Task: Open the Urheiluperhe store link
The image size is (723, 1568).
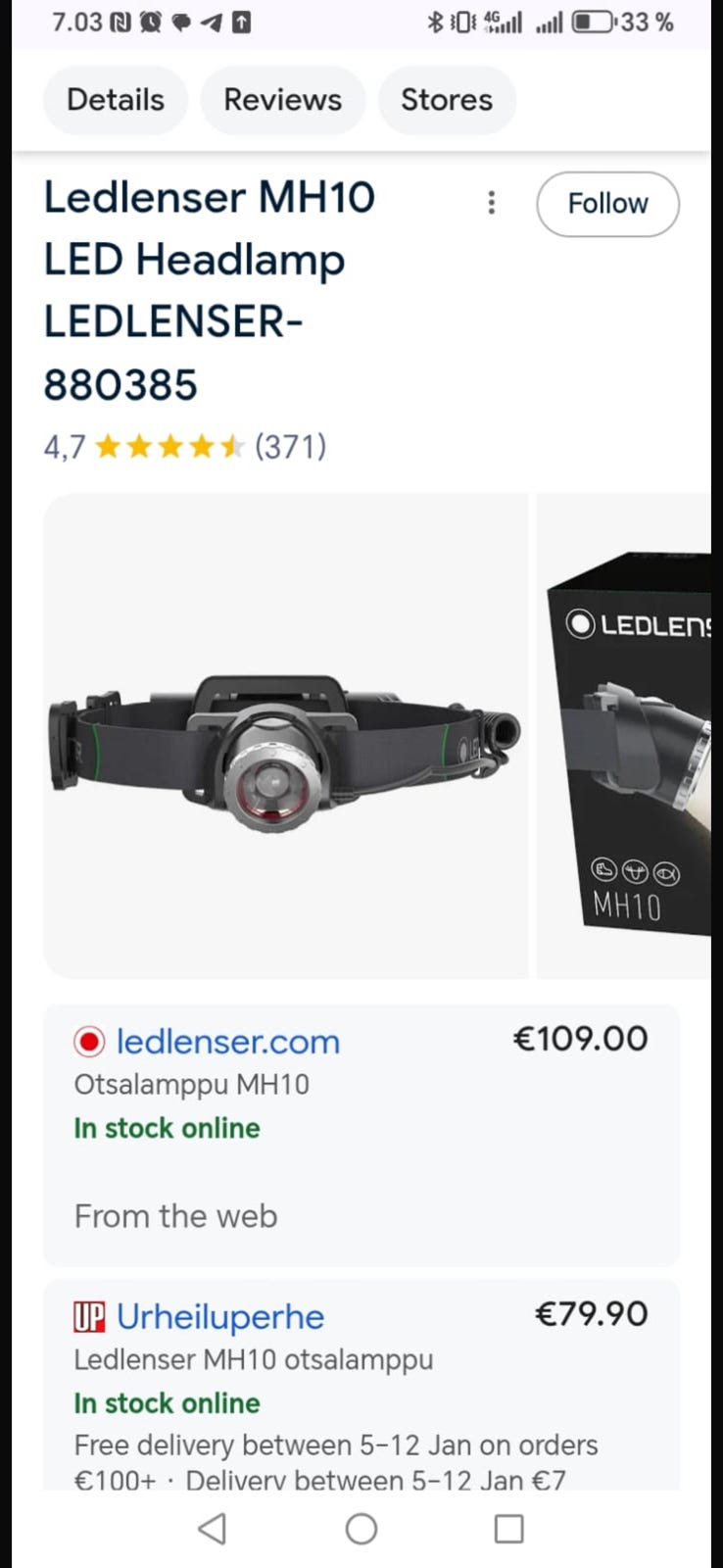Action: click(x=220, y=1317)
